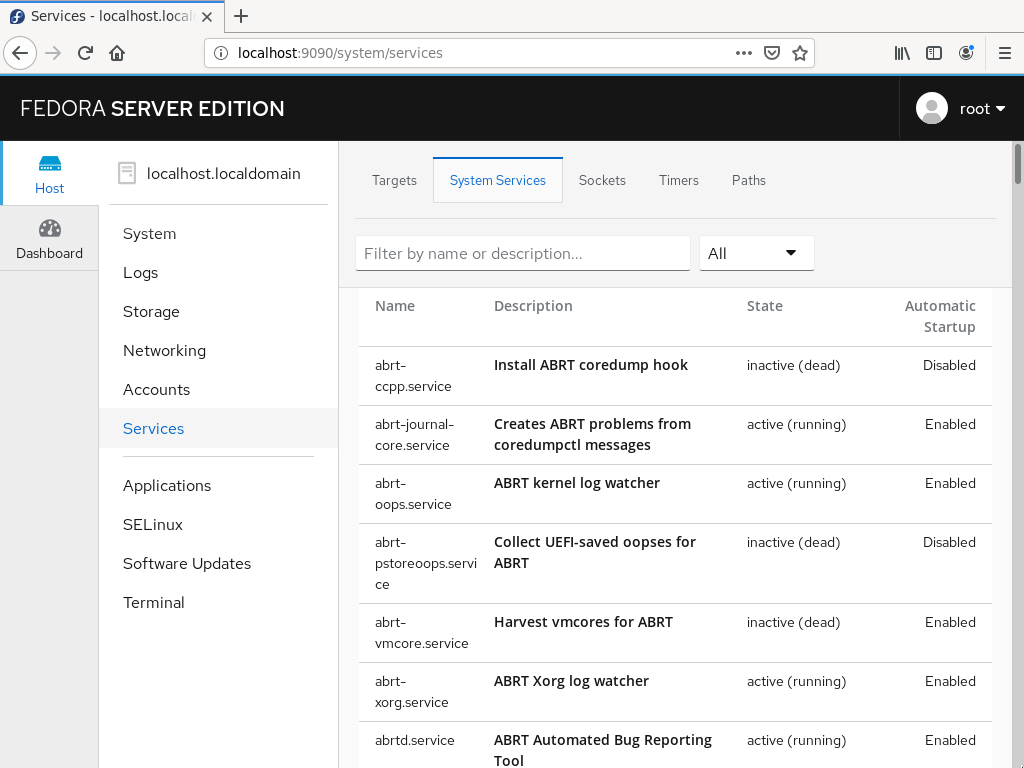Click ABRT Automated Bug Reporting Tool text
Viewport: 1024px width, 768px height.
pos(603,750)
